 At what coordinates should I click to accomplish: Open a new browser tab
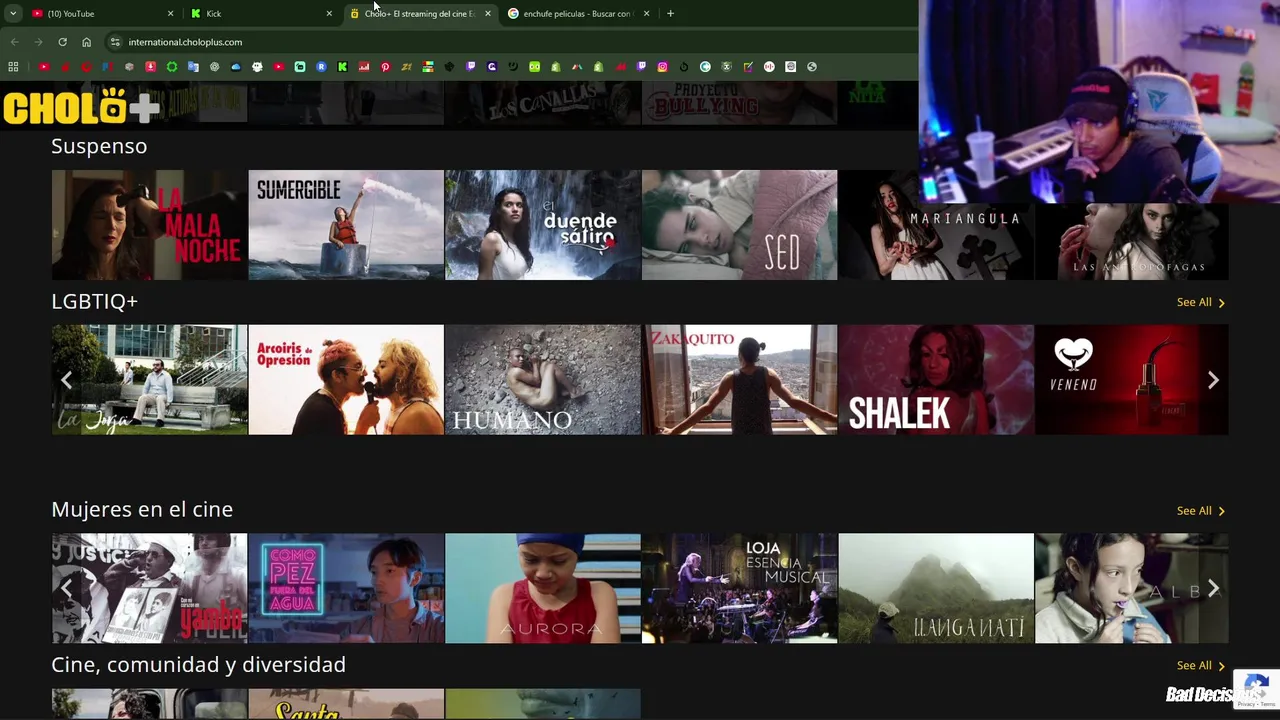coord(670,14)
